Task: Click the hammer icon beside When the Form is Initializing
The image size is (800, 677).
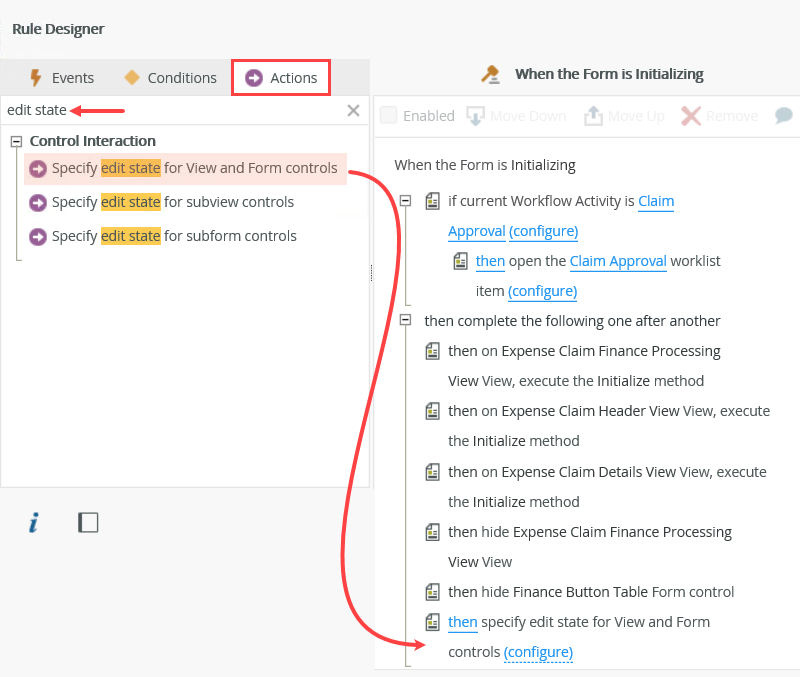Action: [x=489, y=74]
